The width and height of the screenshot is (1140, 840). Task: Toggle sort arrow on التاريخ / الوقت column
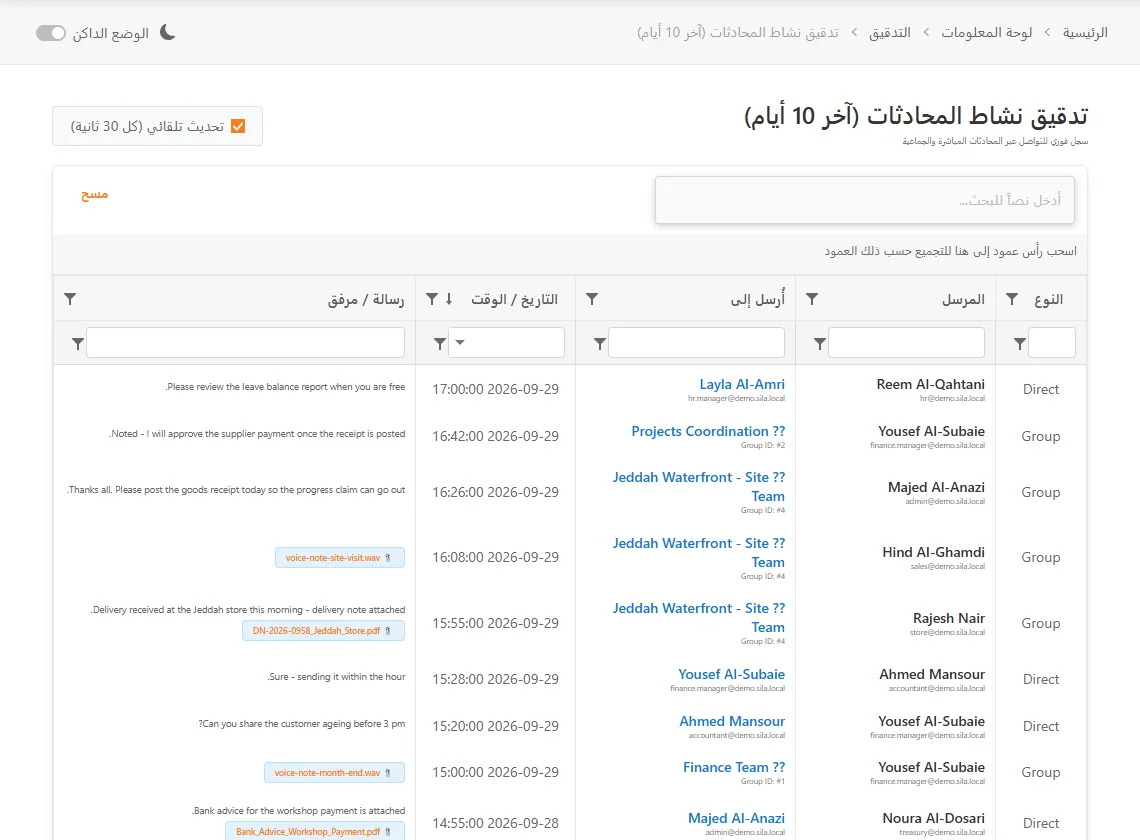[x=449, y=299]
